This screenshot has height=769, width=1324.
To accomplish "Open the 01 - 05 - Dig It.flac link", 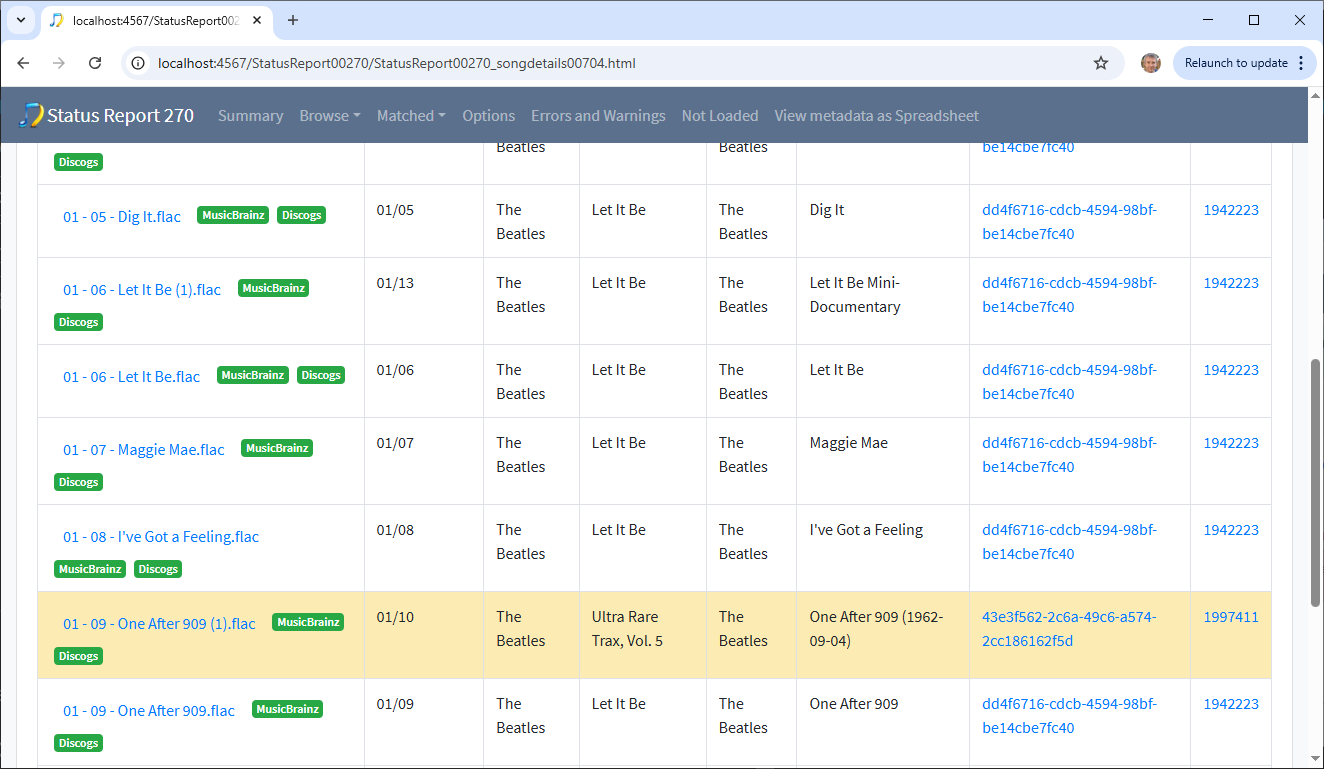I will tap(122, 217).
